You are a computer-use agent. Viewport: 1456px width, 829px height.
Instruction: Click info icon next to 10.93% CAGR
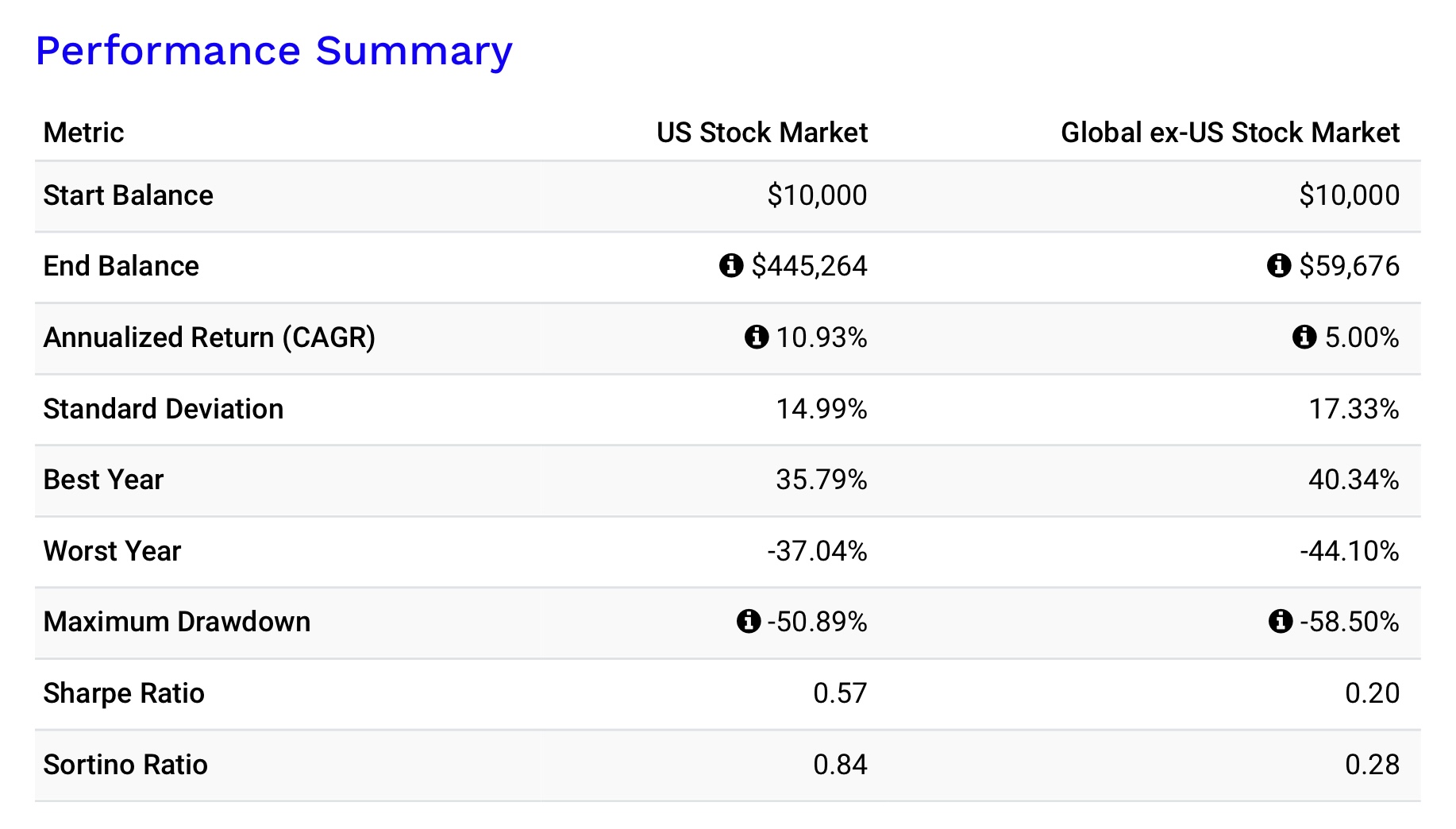click(756, 337)
